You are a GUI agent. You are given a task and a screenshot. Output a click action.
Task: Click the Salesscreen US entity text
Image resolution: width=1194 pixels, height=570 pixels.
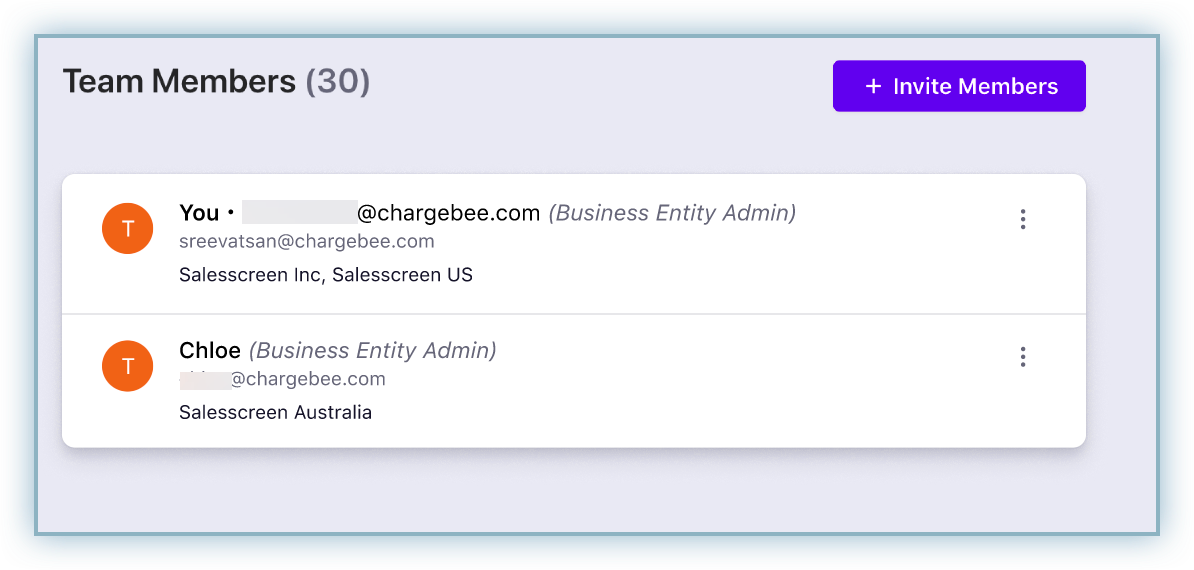click(402, 274)
